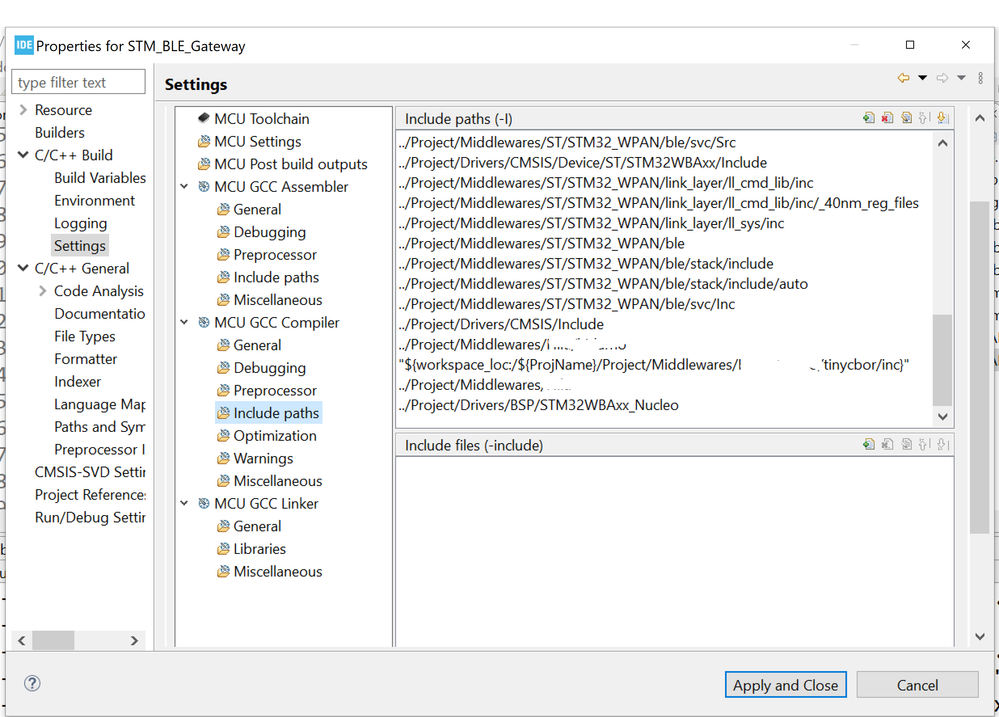Viewport: 999px width, 717px height.
Task: Select MCU Post build outputs
Action: click(290, 164)
